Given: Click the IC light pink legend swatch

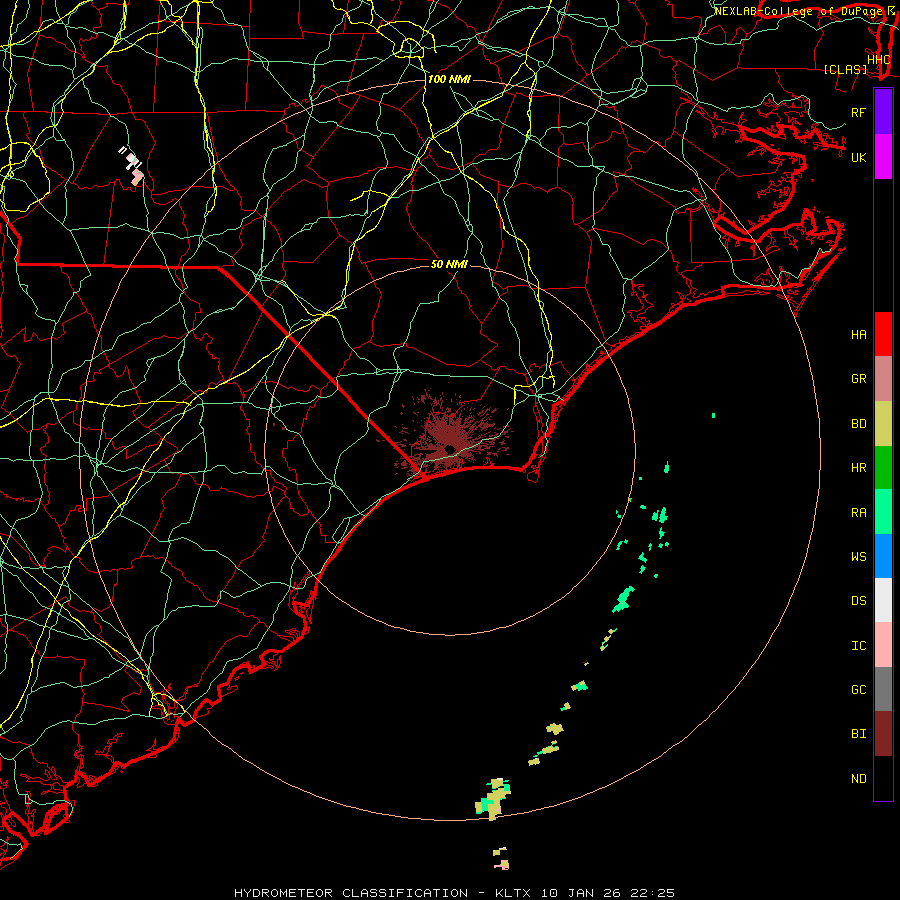Looking at the screenshot, I should click(883, 645).
